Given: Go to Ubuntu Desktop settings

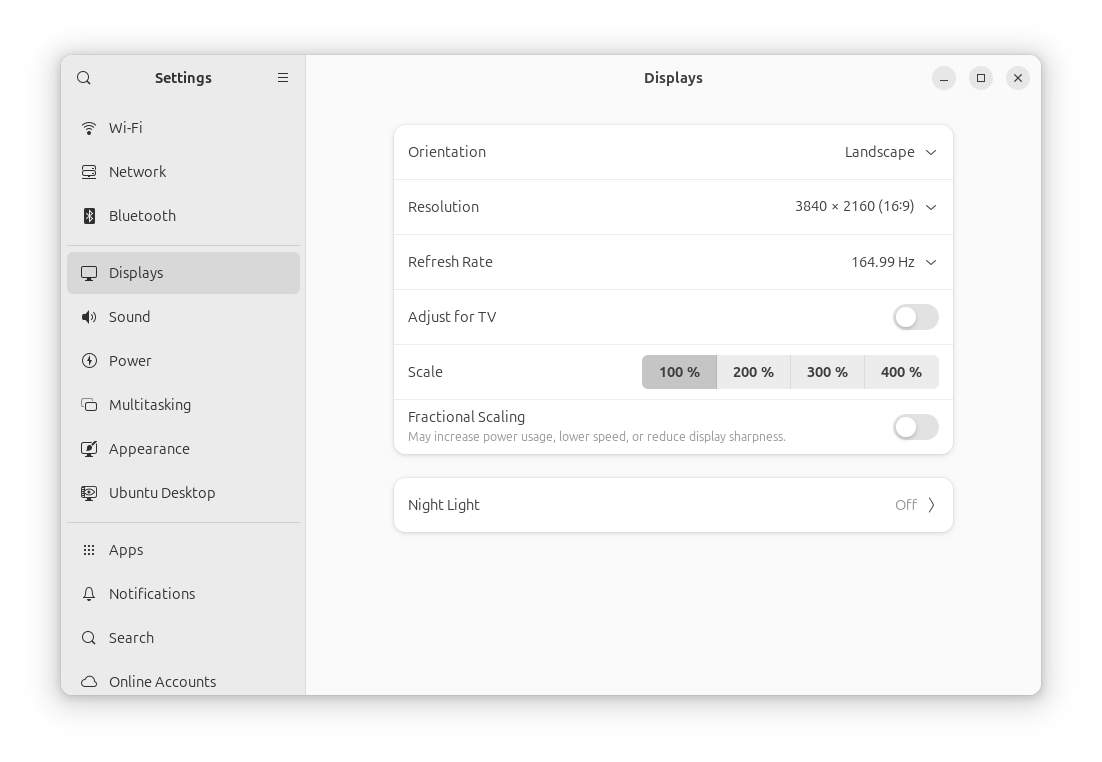Looking at the screenshot, I should 162,493.
